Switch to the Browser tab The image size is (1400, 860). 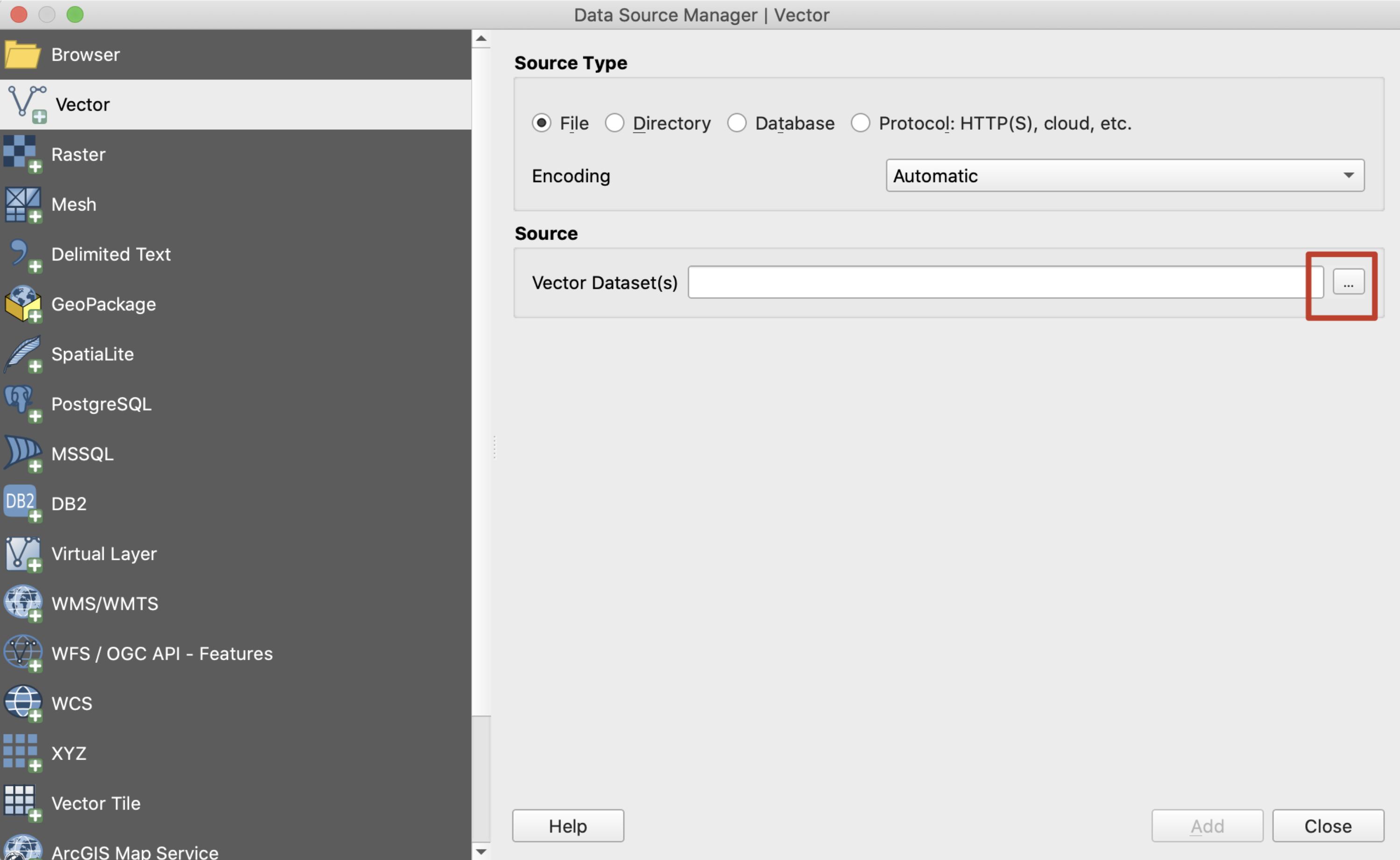point(85,55)
